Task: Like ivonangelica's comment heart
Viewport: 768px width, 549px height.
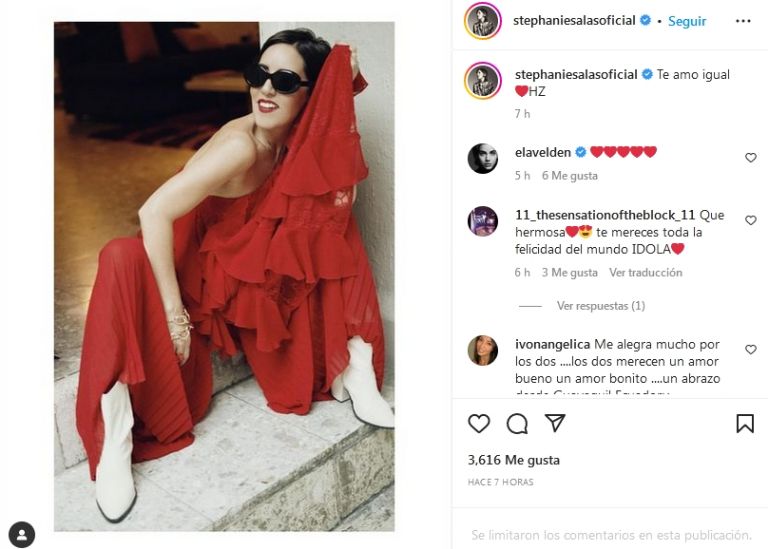Action: click(750, 350)
